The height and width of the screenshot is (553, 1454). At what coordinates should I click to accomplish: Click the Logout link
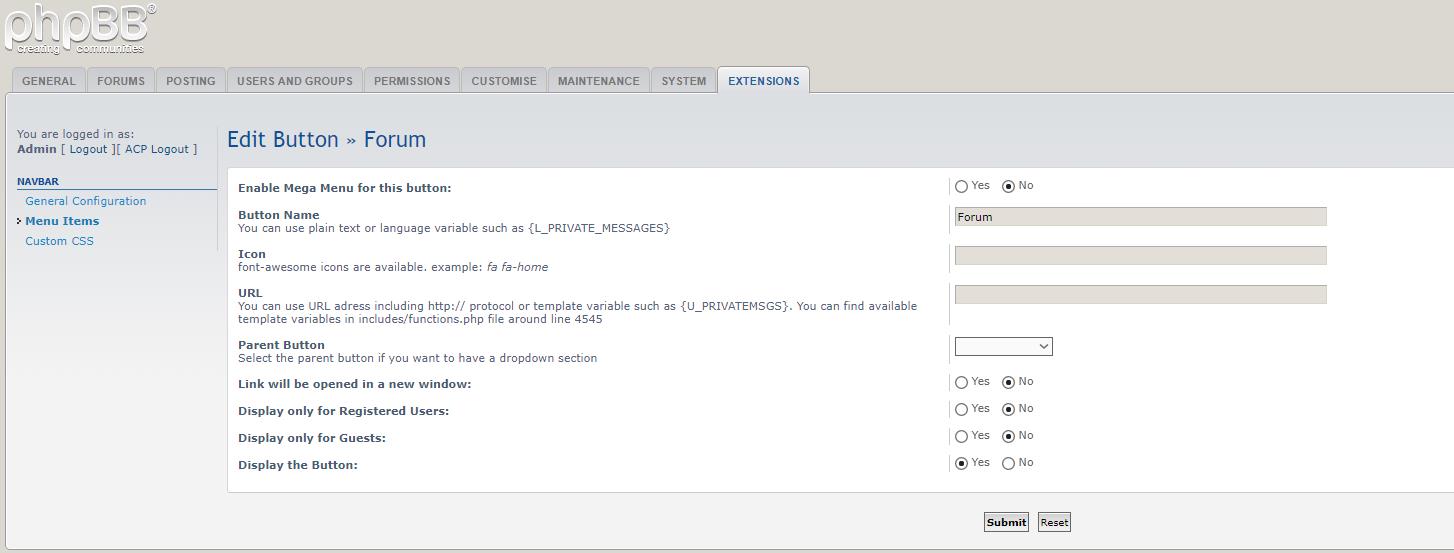coord(88,149)
